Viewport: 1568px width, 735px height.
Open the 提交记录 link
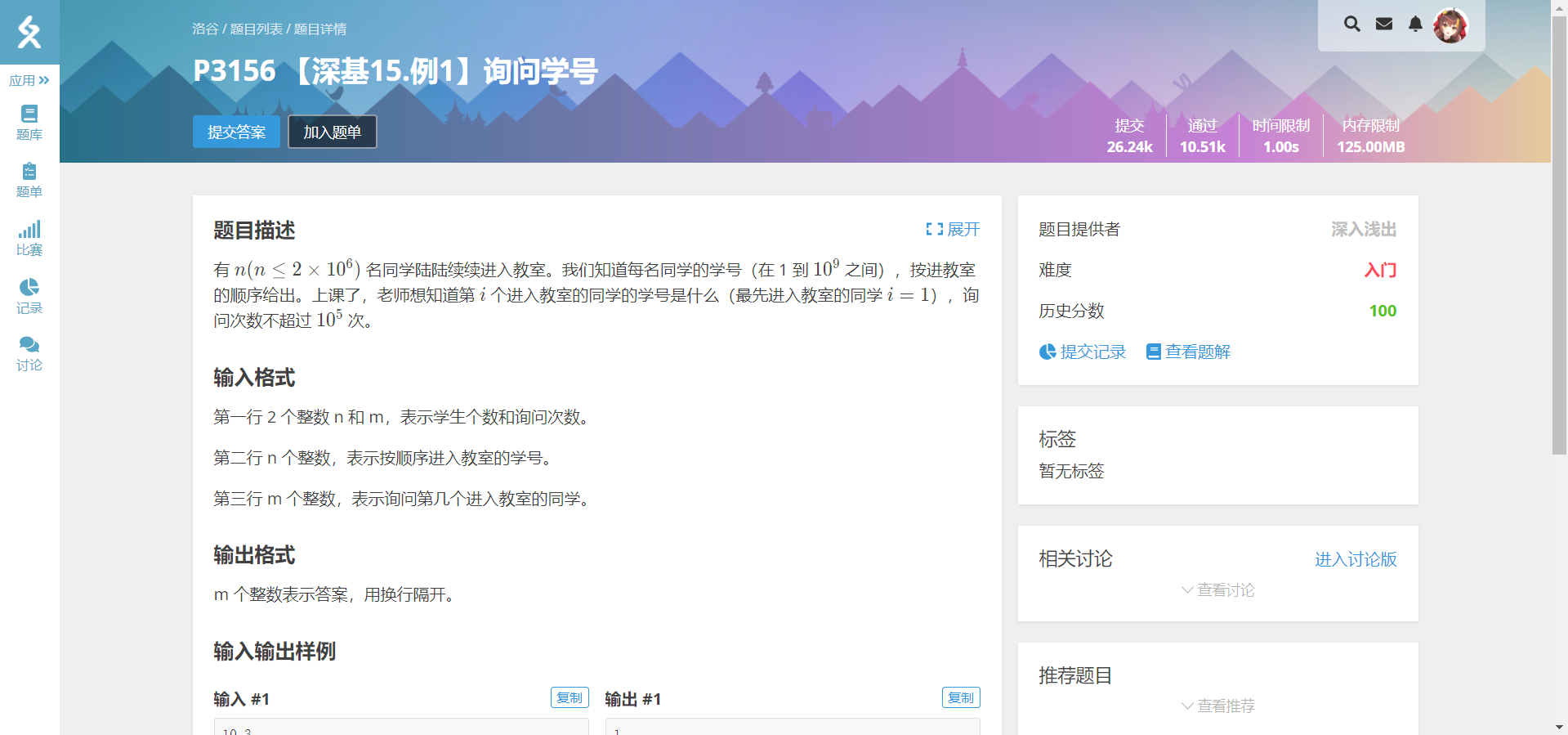tap(1083, 352)
